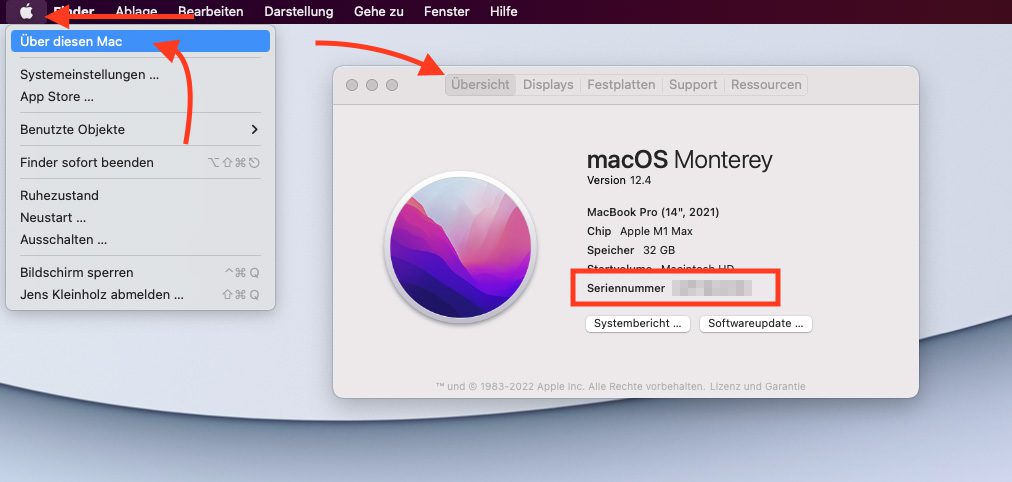Switch to the Displays tab
Viewport: 1012px width, 482px height.
coord(548,85)
